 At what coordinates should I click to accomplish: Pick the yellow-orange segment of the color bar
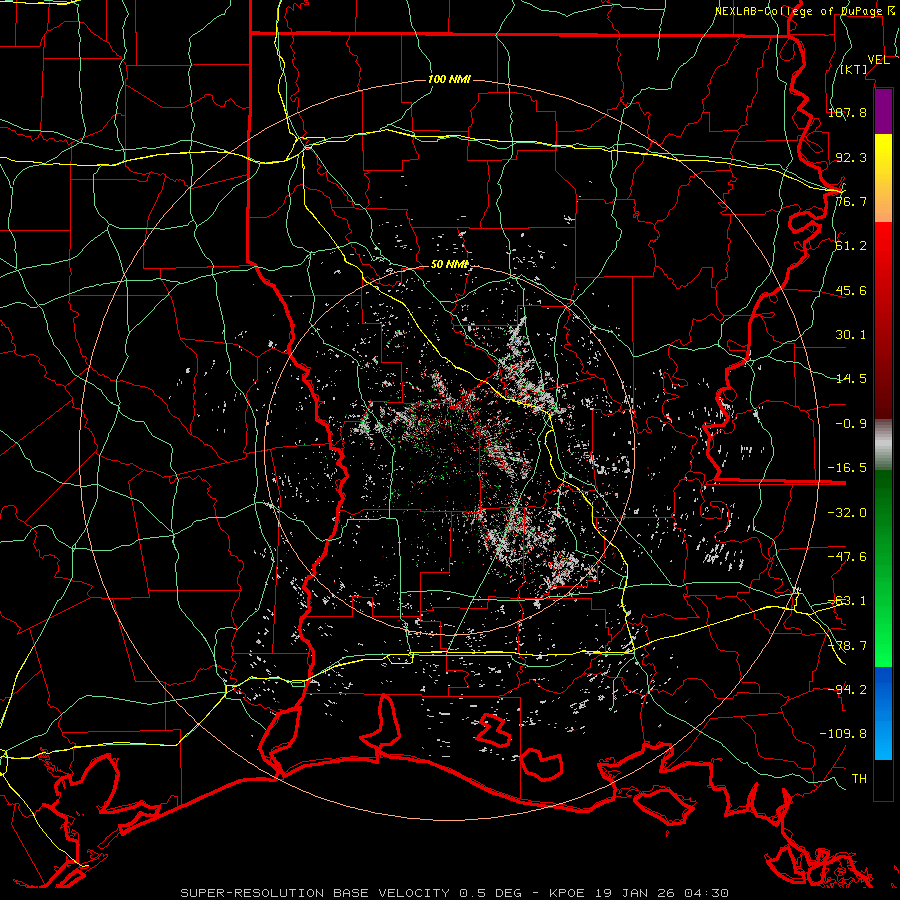[x=883, y=178]
